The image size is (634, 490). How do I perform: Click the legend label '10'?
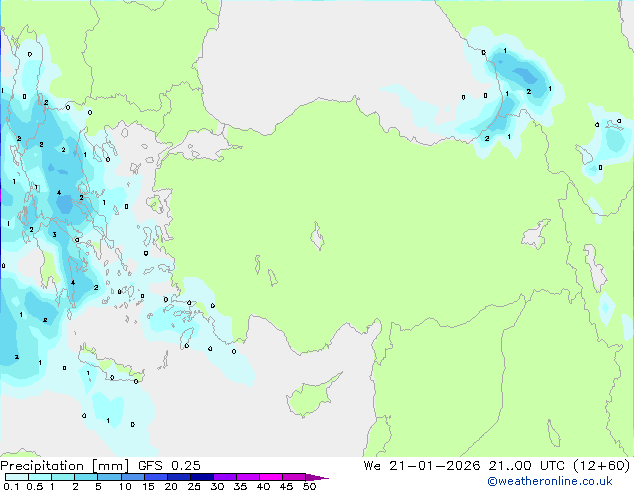pos(125,486)
